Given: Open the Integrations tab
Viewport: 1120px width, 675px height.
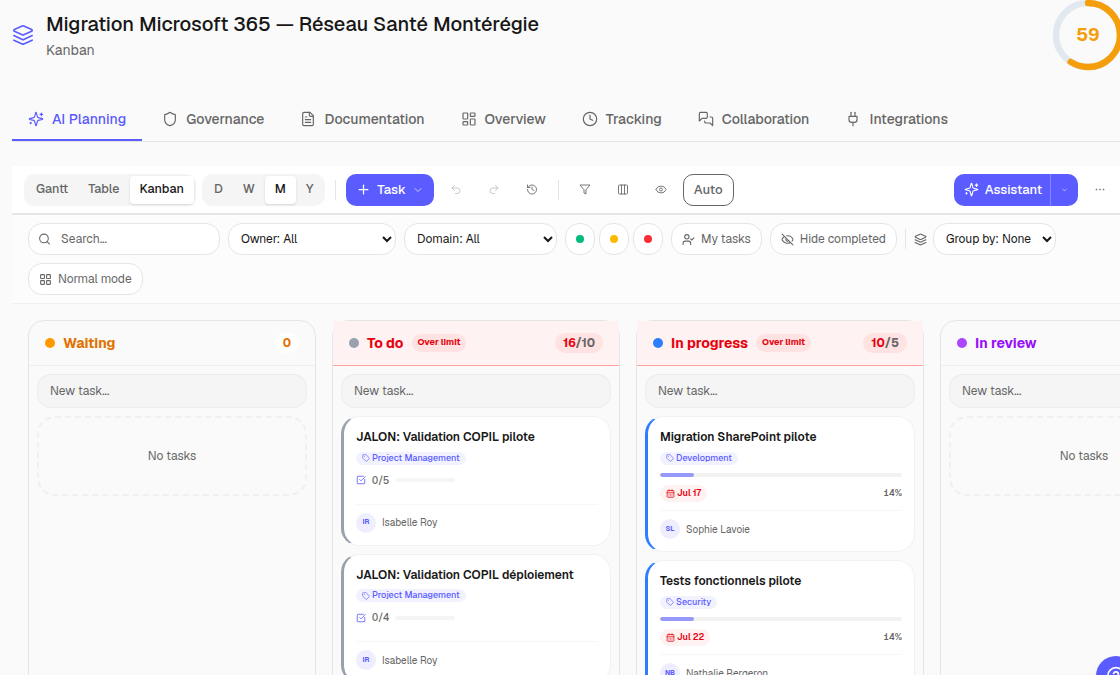Looking at the screenshot, I should [897, 119].
